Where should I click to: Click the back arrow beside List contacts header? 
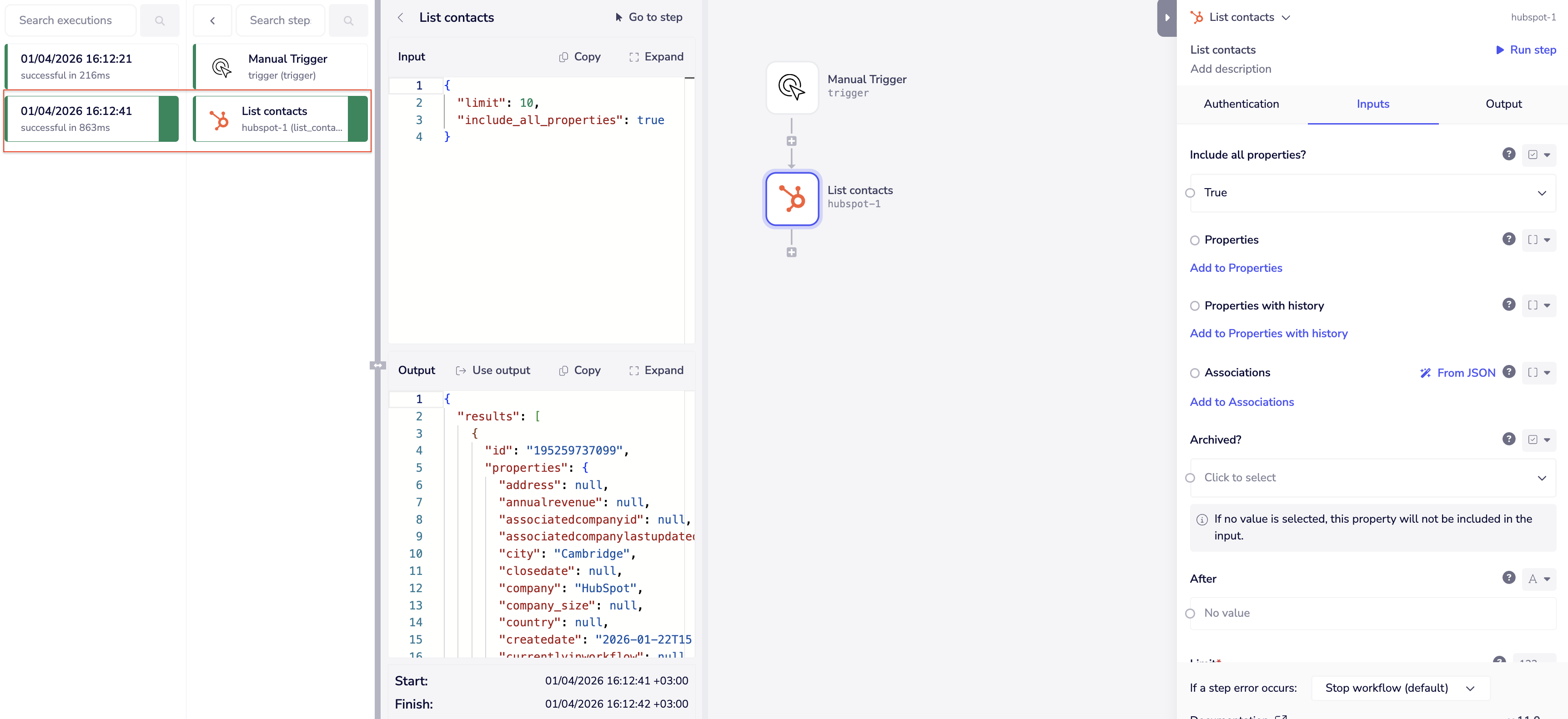(x=401, y=18)
